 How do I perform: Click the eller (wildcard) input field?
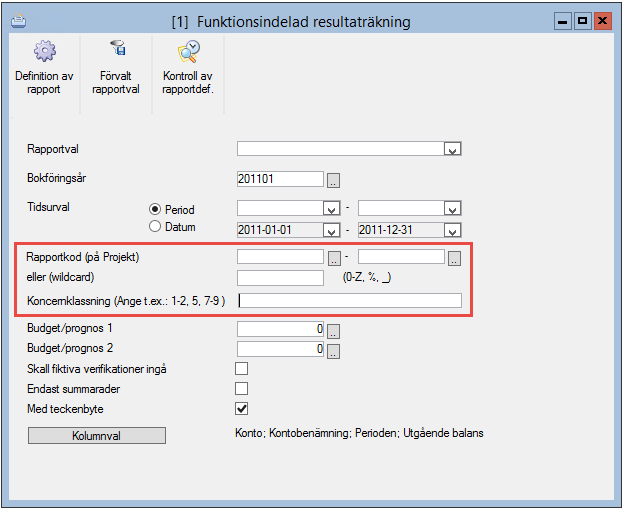pos(280,278)
